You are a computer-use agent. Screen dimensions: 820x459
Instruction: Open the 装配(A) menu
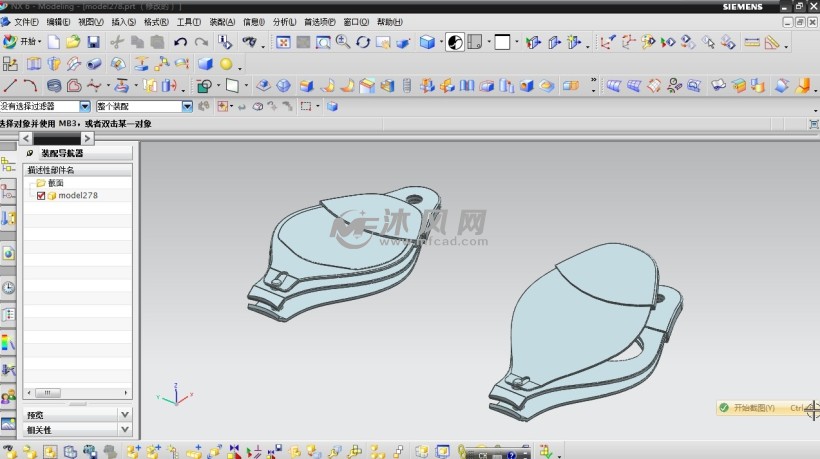coord(222,21)
